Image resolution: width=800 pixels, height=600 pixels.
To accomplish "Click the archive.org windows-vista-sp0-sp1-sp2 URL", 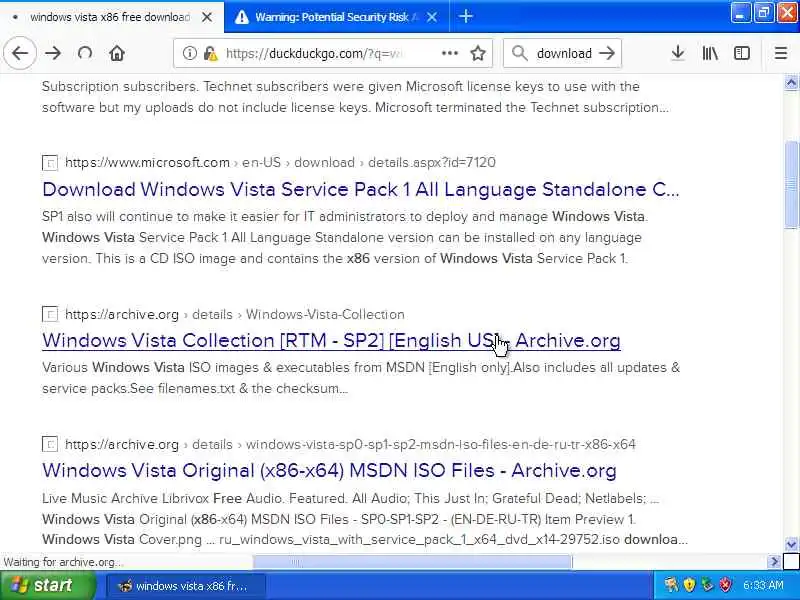I will point(350,444).
